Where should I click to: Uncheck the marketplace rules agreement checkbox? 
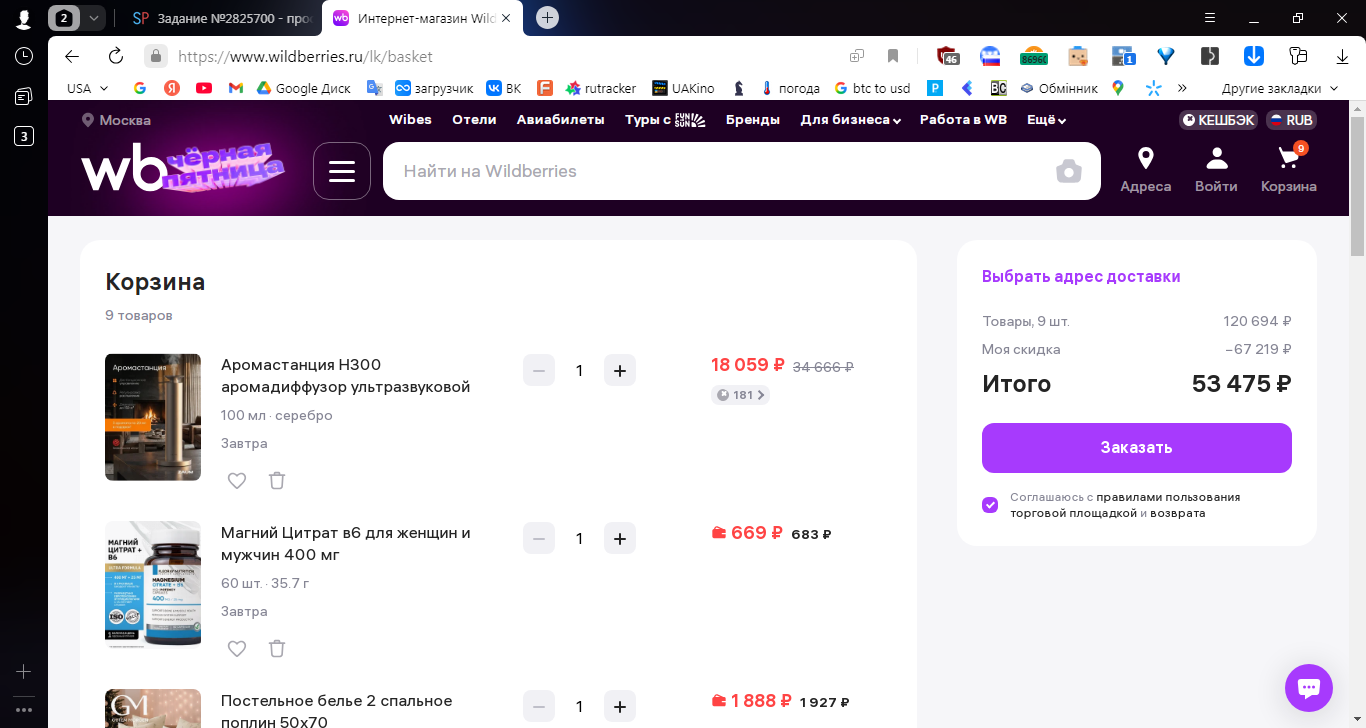(990, 505)
